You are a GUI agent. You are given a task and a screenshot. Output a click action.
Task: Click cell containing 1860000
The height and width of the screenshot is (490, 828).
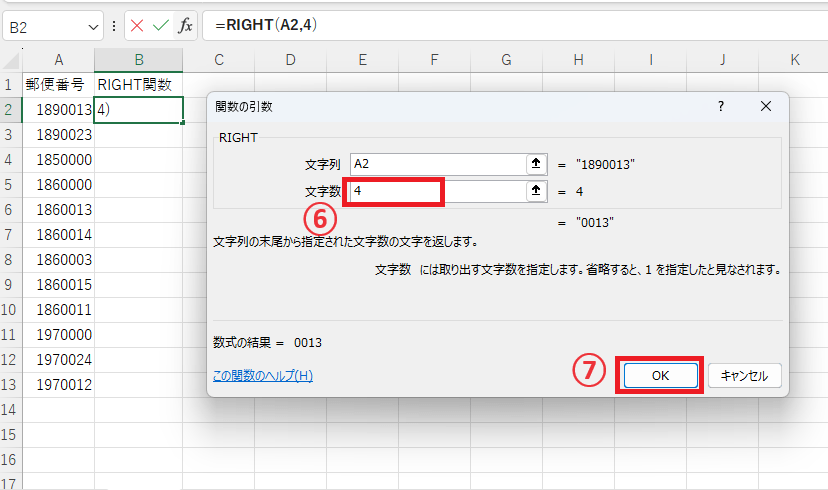point(59,185)
